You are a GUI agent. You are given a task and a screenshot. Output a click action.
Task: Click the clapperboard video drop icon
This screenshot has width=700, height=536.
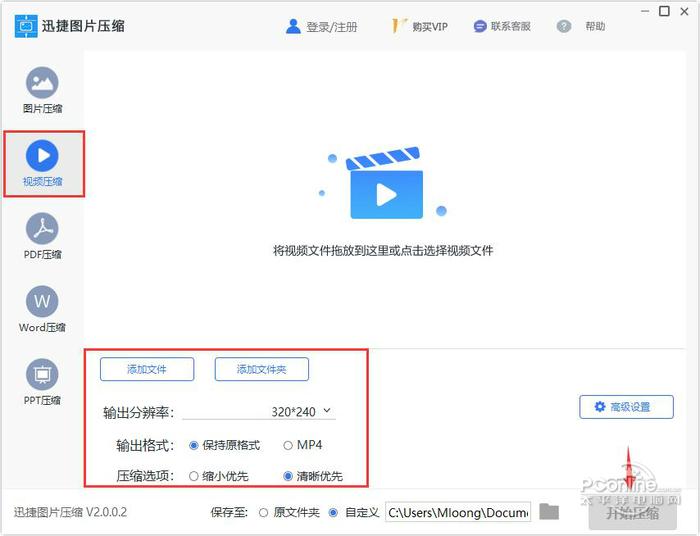coord(387,183)
